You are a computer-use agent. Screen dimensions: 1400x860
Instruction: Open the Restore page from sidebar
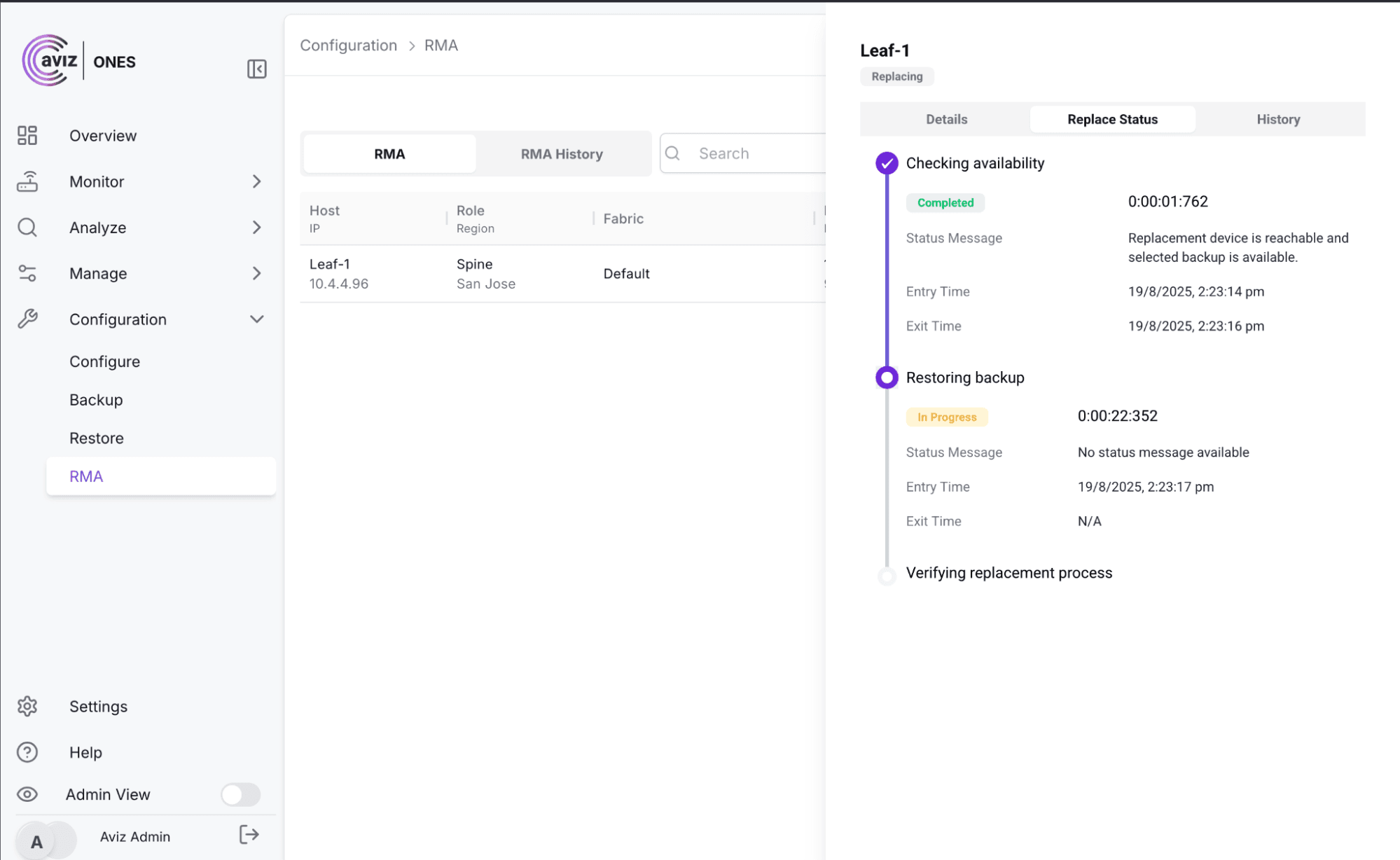[x=96, y=438]
